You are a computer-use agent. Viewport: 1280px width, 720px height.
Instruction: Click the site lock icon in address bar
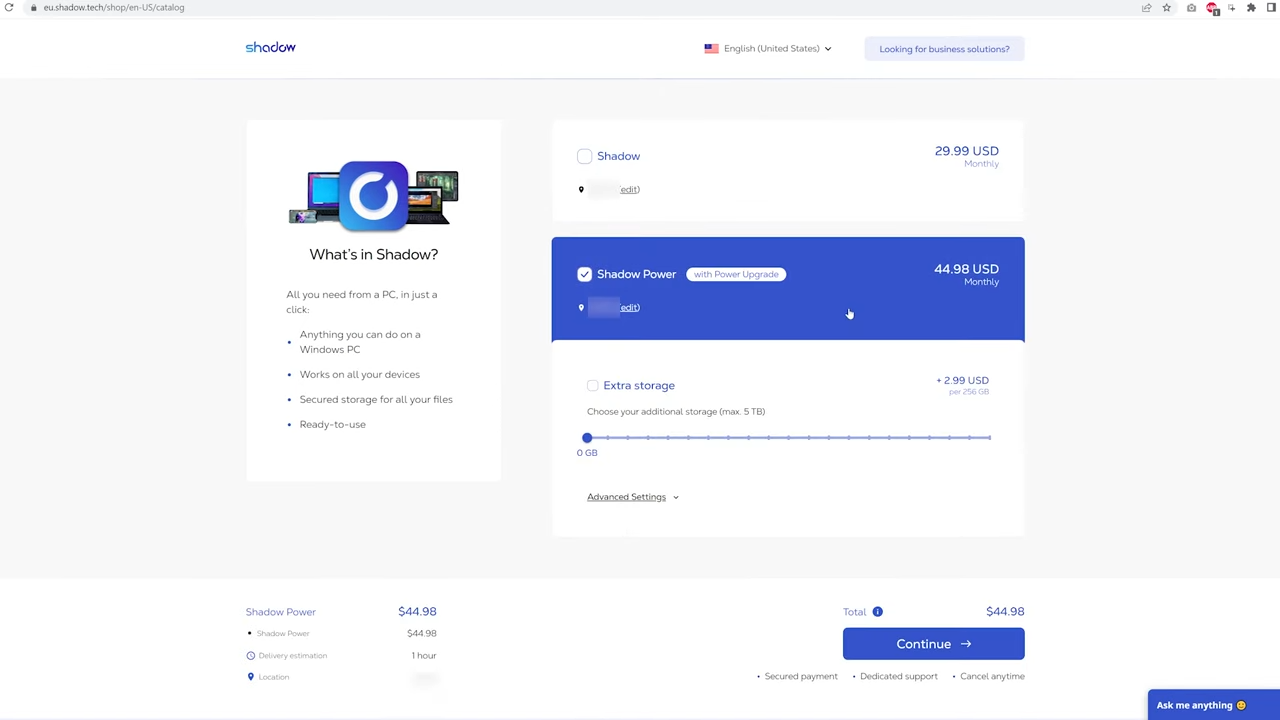[x=33, y=7]
